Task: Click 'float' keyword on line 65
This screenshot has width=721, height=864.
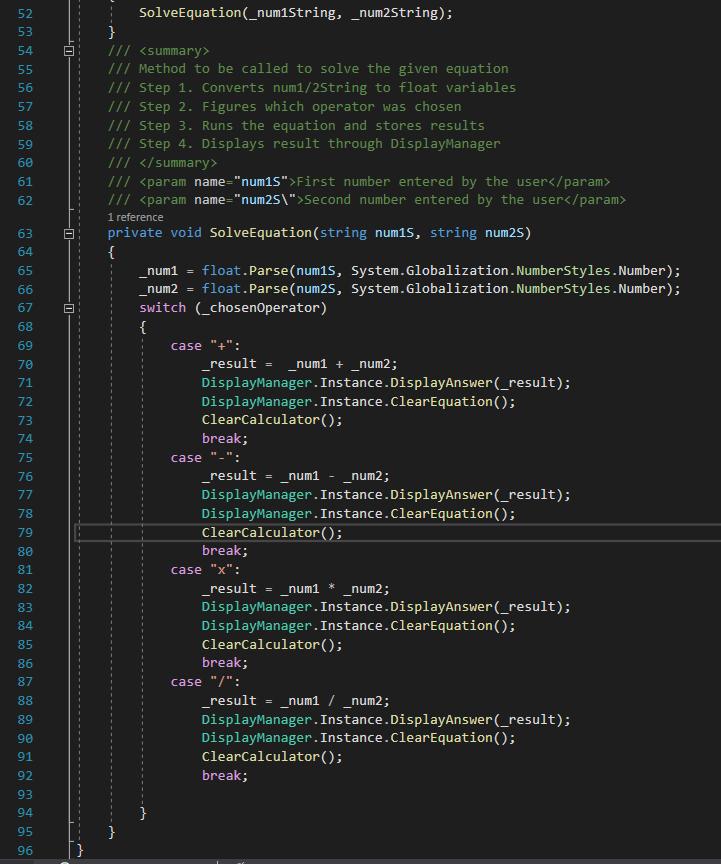Action: [x=221, y=271]
